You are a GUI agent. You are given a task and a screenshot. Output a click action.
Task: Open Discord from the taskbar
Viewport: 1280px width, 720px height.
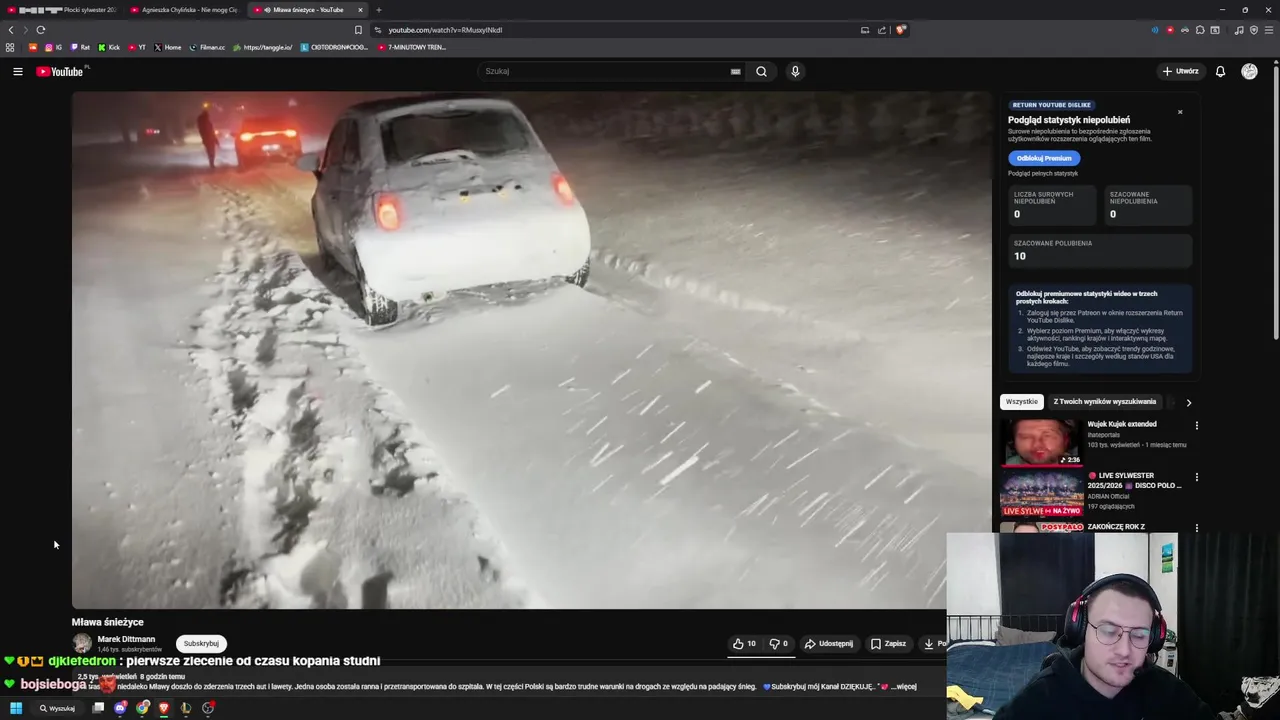pyautogui.click(x=120, y=708)
